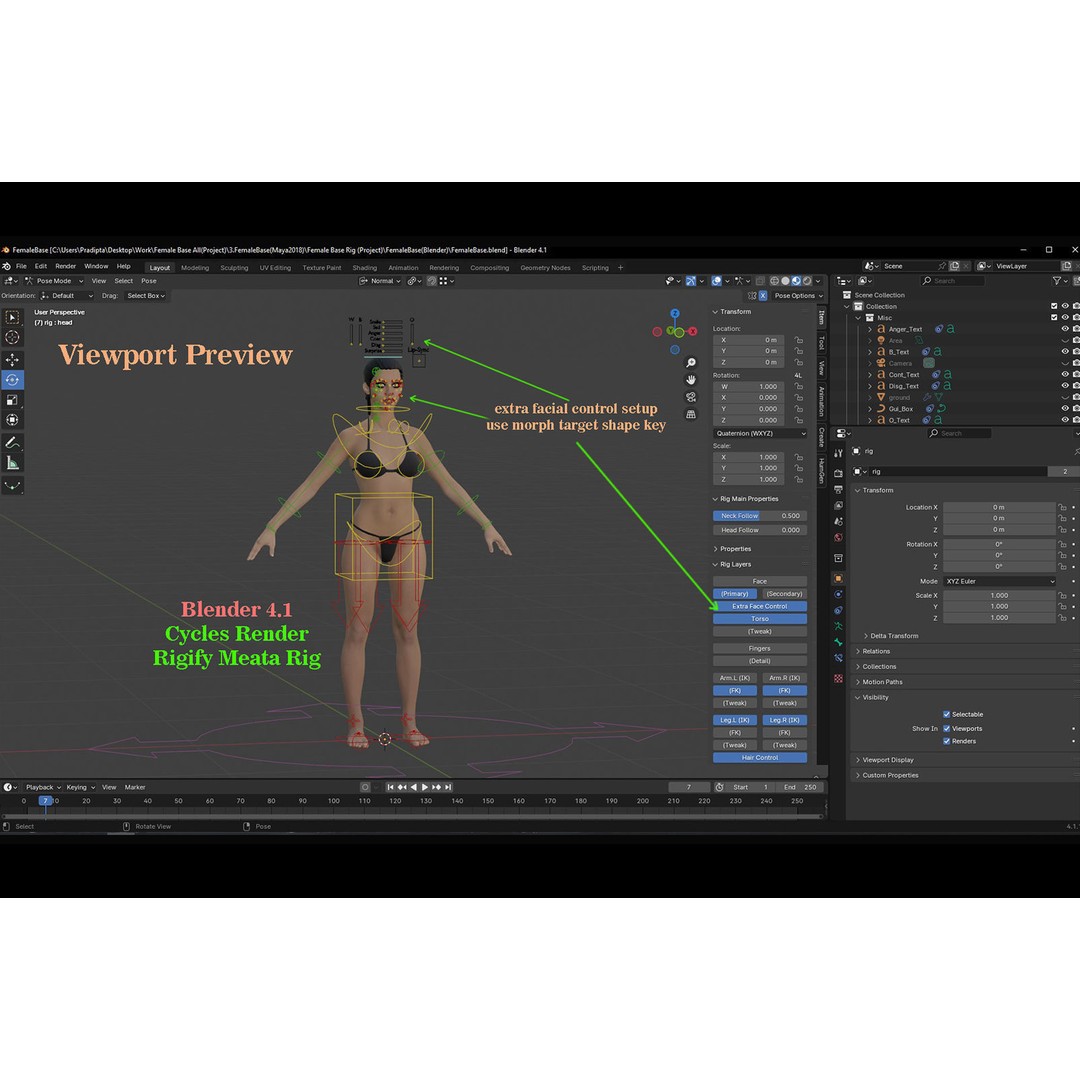Select Solid viewport shading icon

coord(785,281)
